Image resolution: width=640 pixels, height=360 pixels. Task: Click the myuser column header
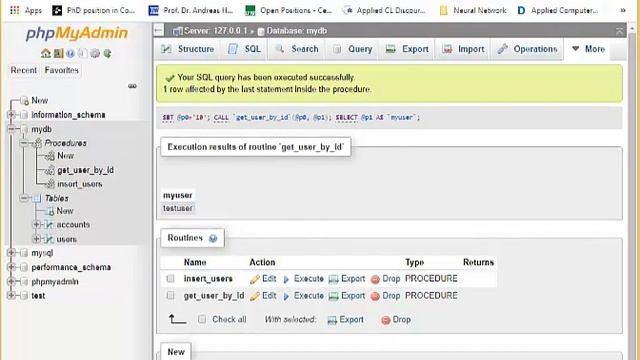178,196
